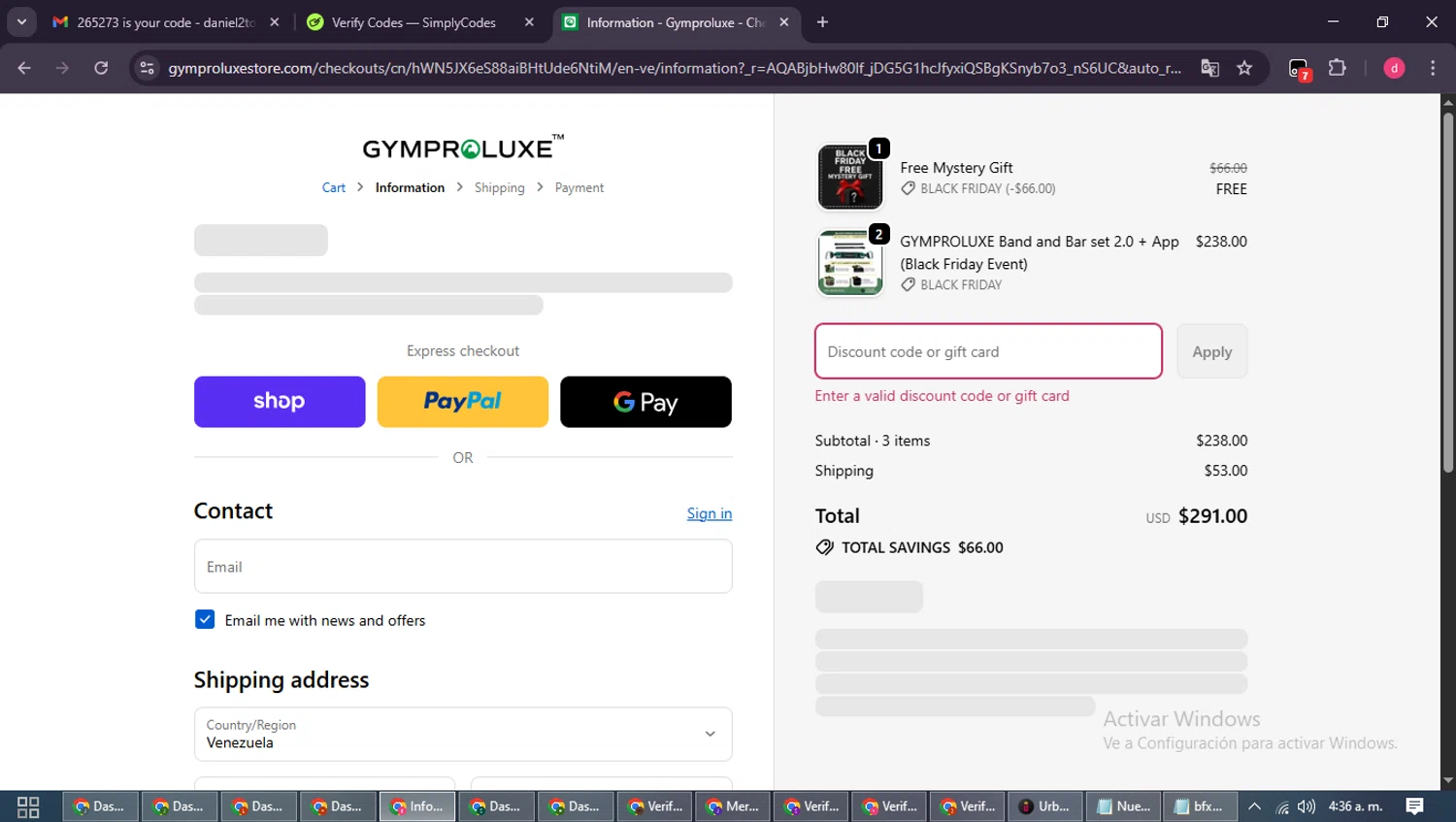Apply the discount code
This screenshot has height=822, width=1456.
[x=1212, y=351]
